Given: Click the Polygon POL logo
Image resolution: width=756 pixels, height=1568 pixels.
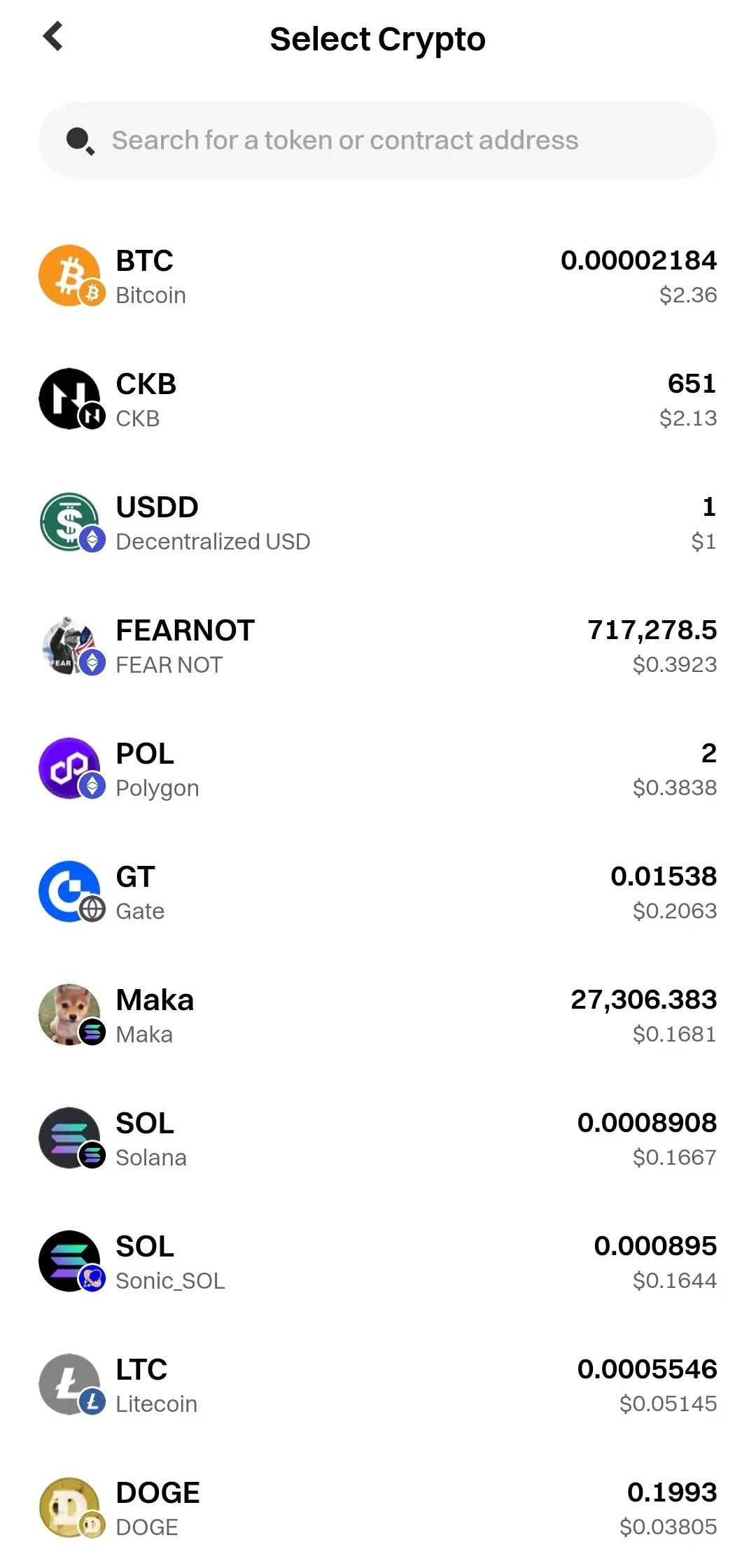Looking at the screenshot, I should (x=69, y=768).
